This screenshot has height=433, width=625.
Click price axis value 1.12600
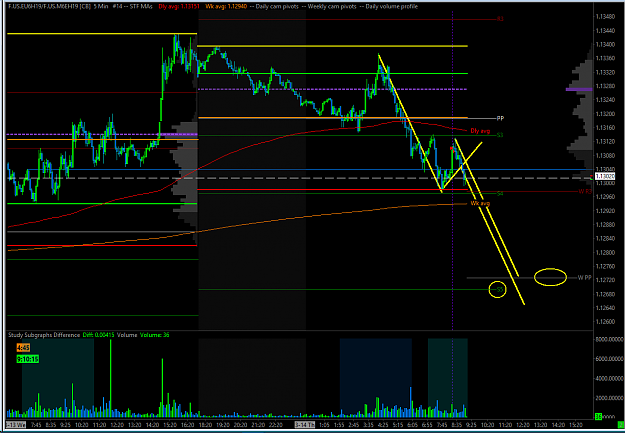coord(605,322)
